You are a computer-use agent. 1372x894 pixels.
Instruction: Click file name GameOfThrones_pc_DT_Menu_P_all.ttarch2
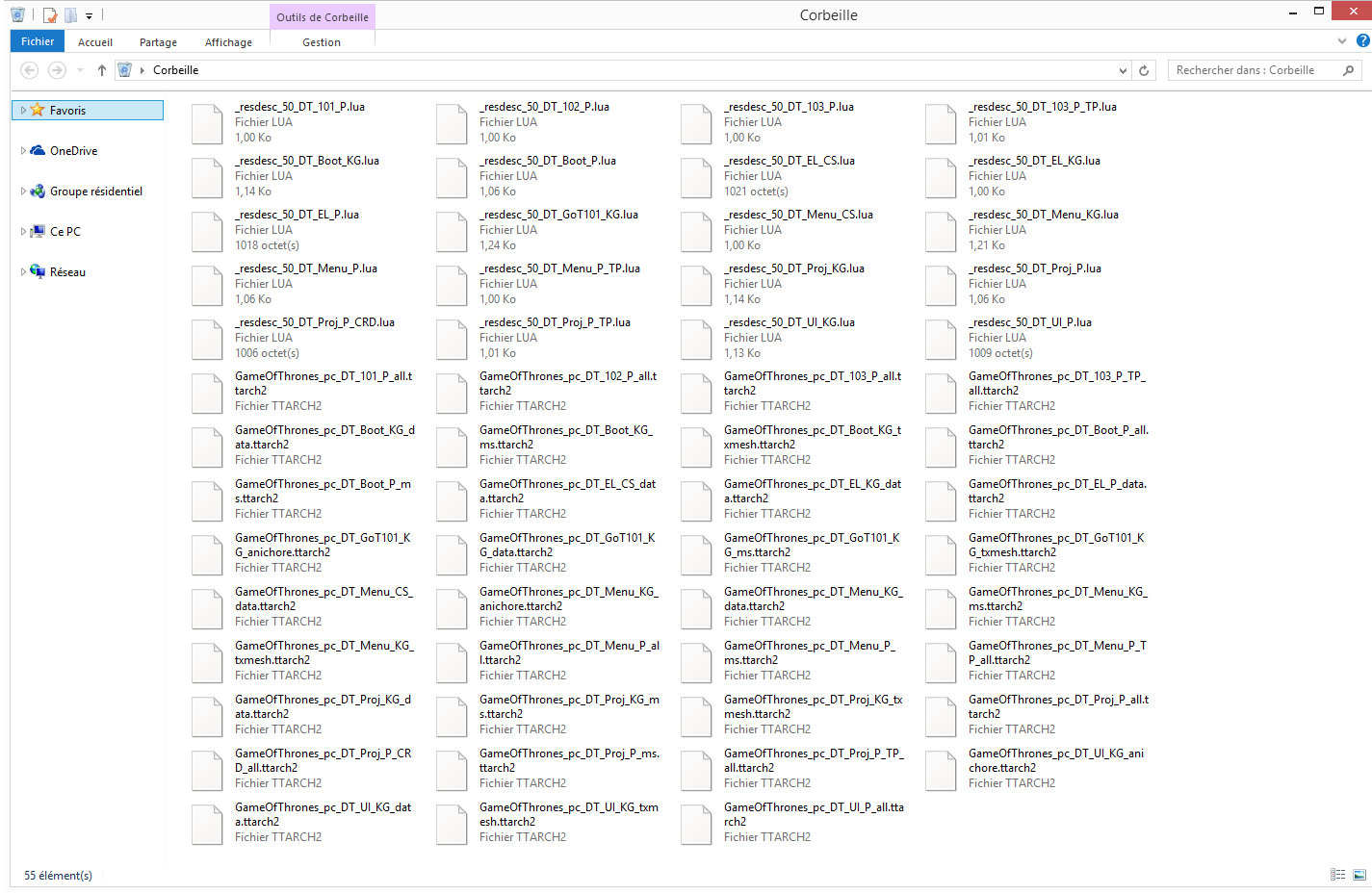[569, 652]
